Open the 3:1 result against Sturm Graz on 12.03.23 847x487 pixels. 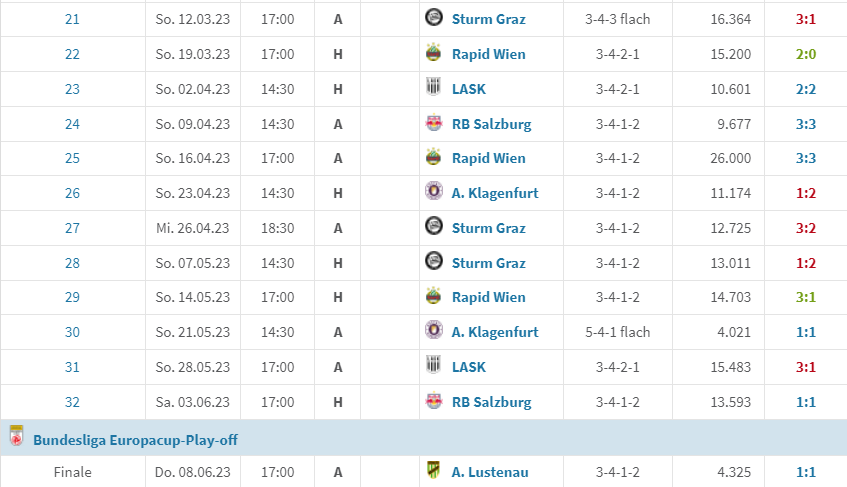point(805,19)
